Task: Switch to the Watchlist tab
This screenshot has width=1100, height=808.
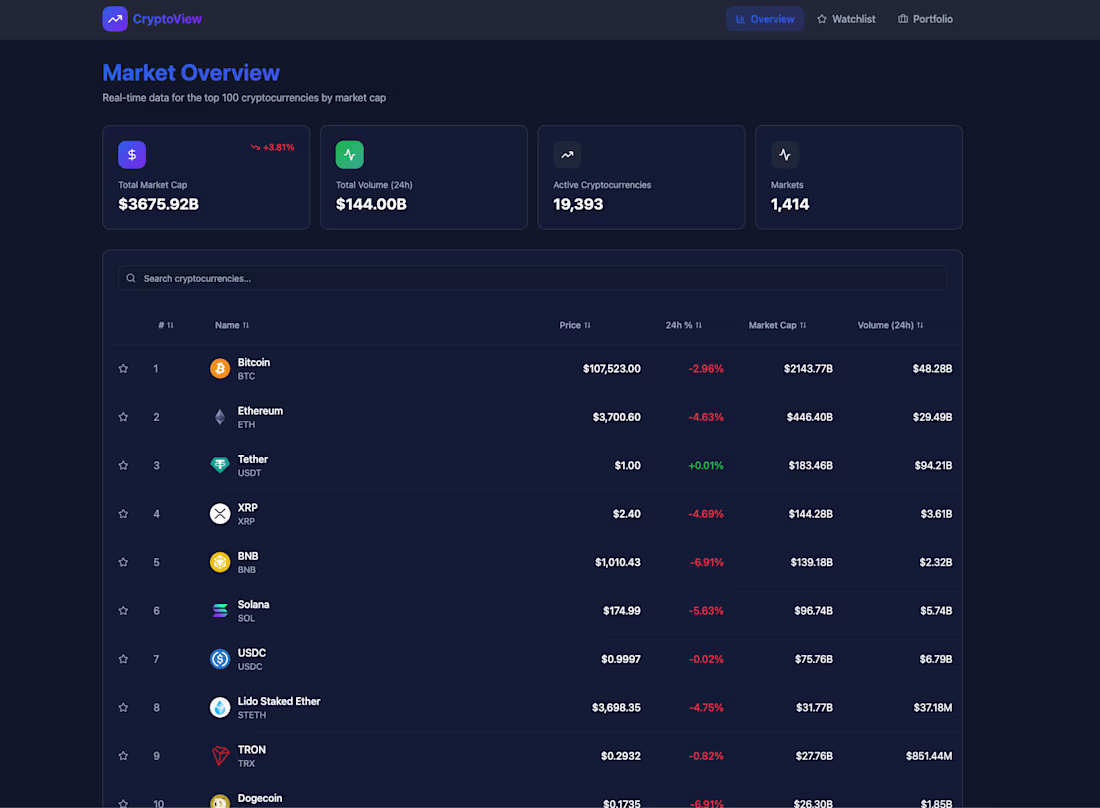Action: pos(846,19)
